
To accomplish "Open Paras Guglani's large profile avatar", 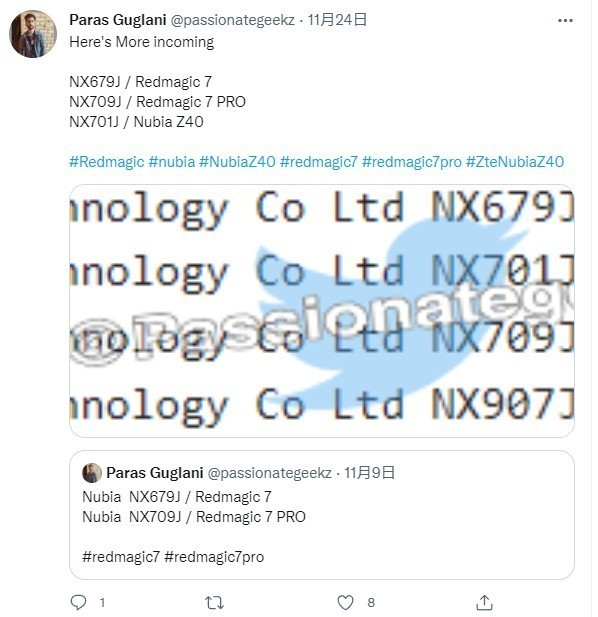I will (33, 34).
